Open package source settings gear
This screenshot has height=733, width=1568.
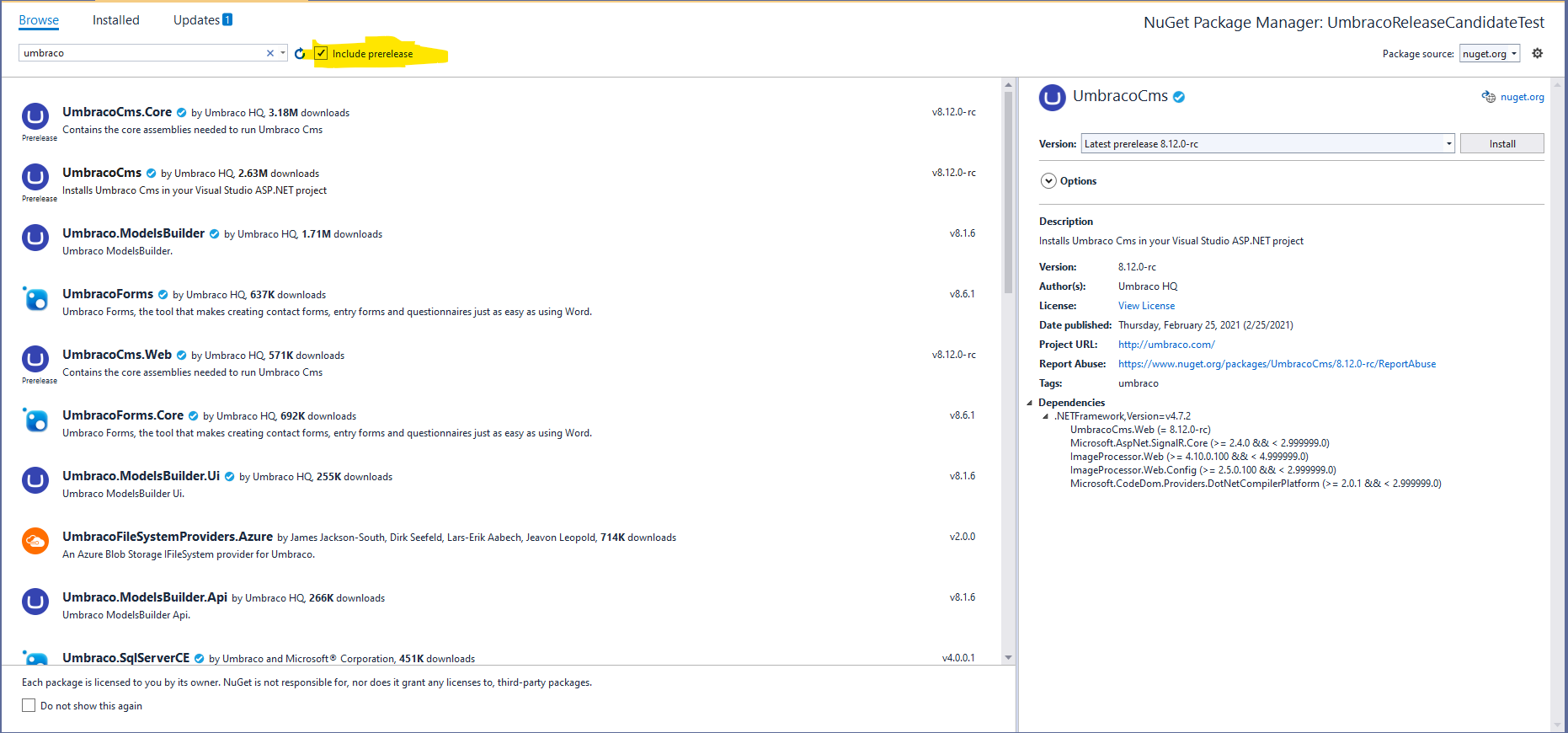tap(1538, 53)
